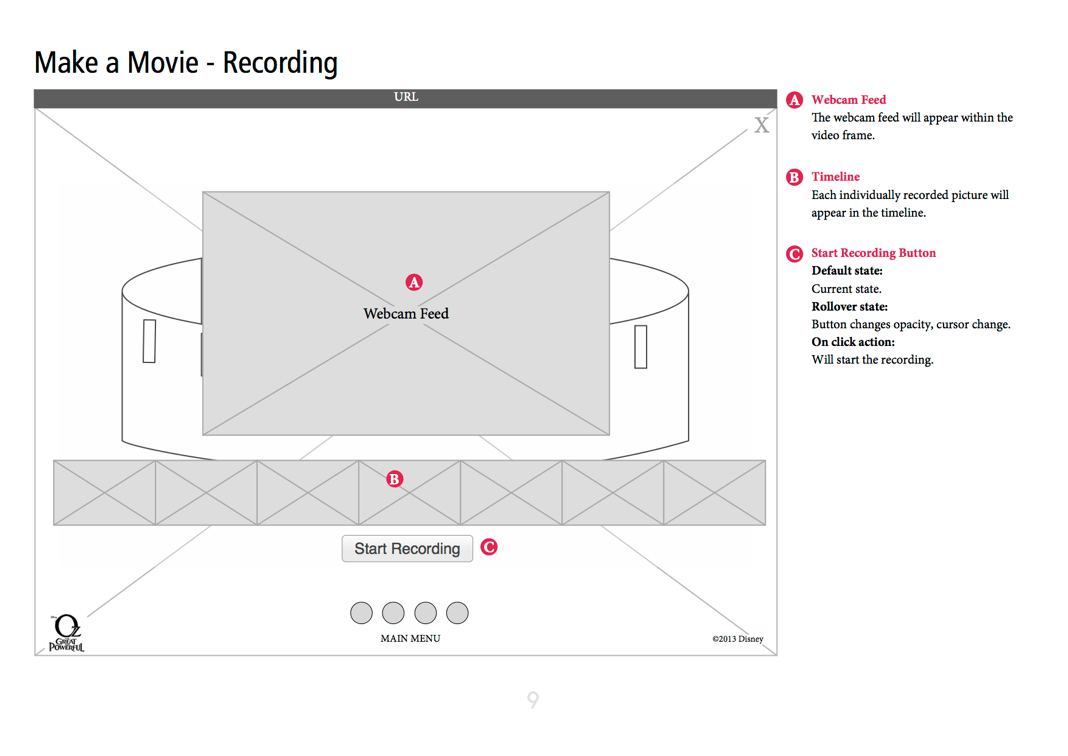Select the fifth timeline thumbnail
The image size is (1068, 756).
(x=511, y=492)
